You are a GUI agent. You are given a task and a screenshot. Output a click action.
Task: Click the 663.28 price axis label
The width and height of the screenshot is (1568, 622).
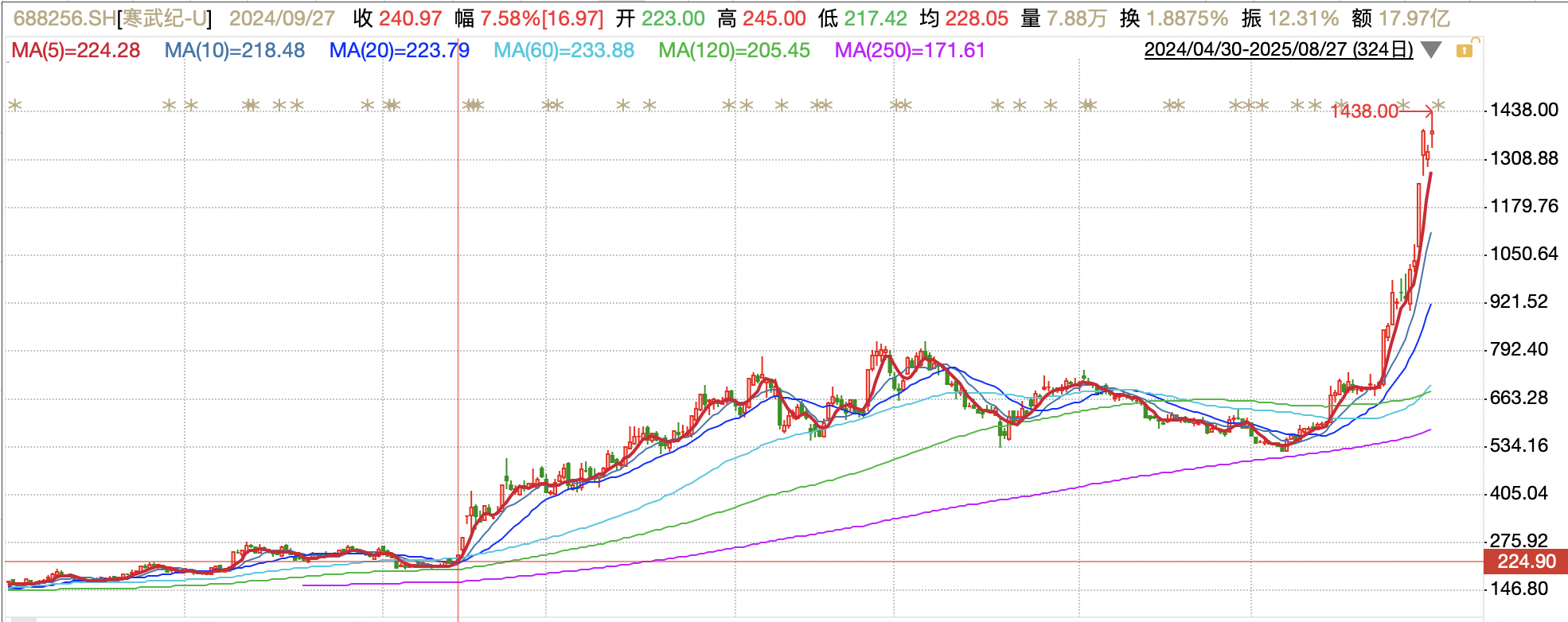click(x=1519, y=398)
